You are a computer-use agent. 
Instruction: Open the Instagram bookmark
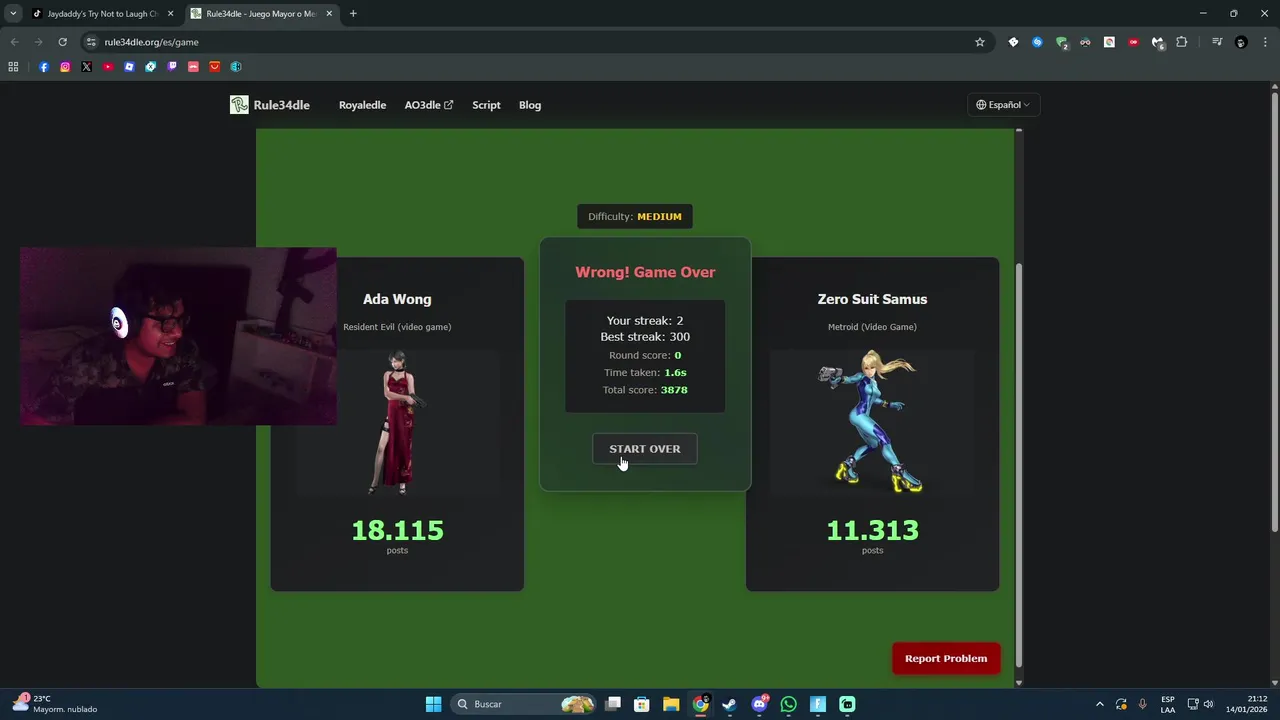pos(65,67)
